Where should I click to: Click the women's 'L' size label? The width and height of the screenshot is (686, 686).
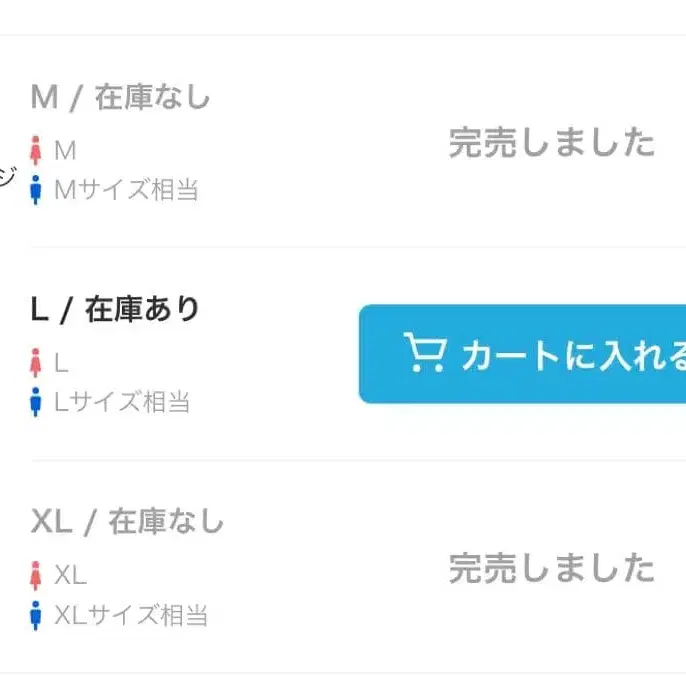pyautogui.click(x=61, y=363)
